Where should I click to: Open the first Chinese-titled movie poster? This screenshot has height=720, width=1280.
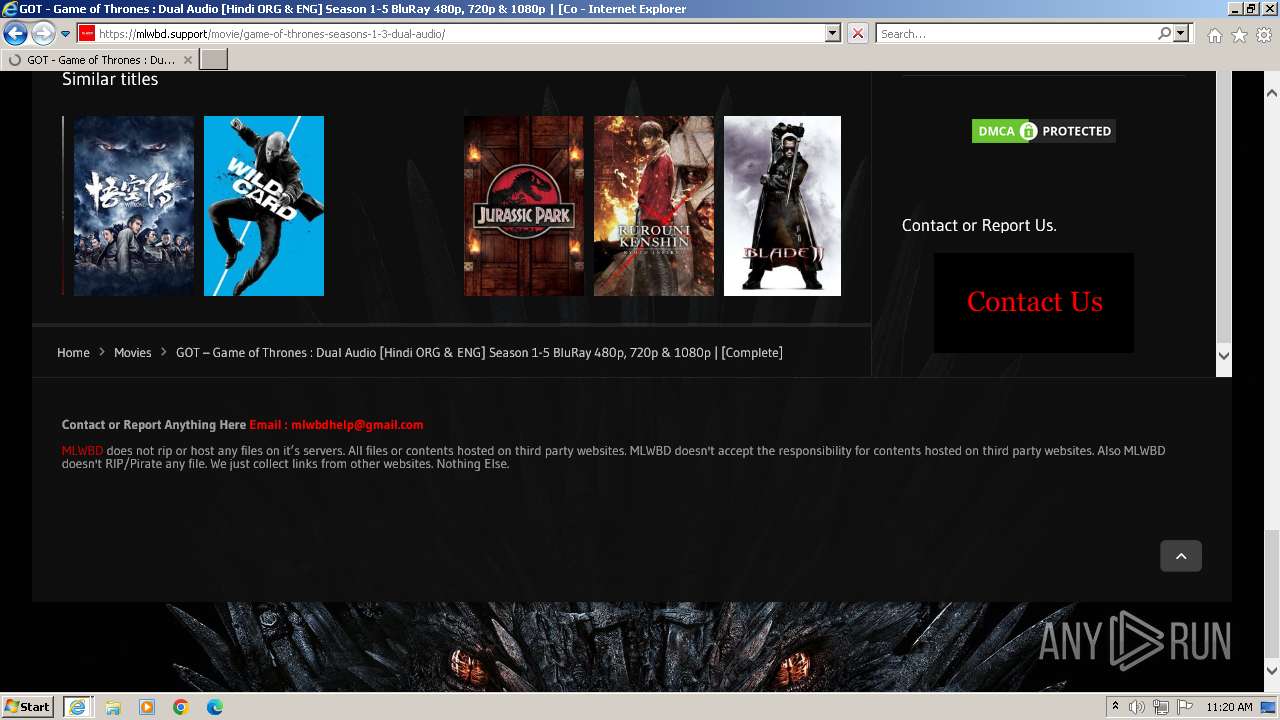pyautogui.click(x=134, y=206)
